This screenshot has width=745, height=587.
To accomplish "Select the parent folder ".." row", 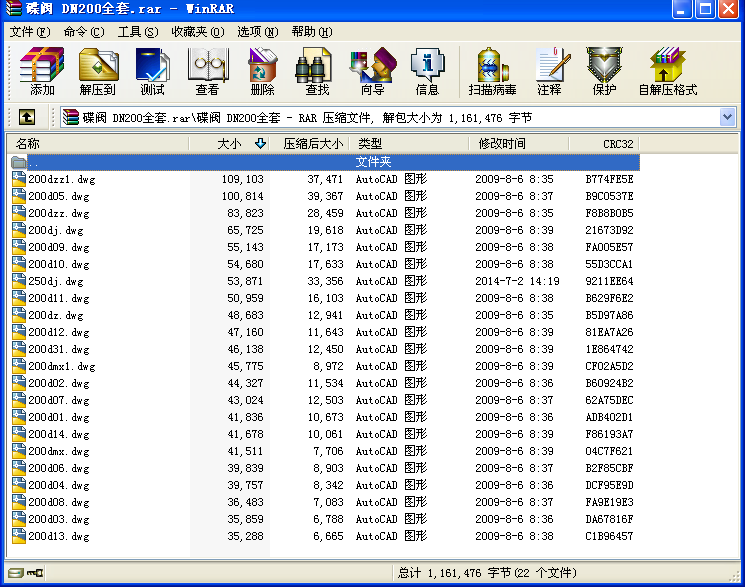I will click(x=325, y=162).
